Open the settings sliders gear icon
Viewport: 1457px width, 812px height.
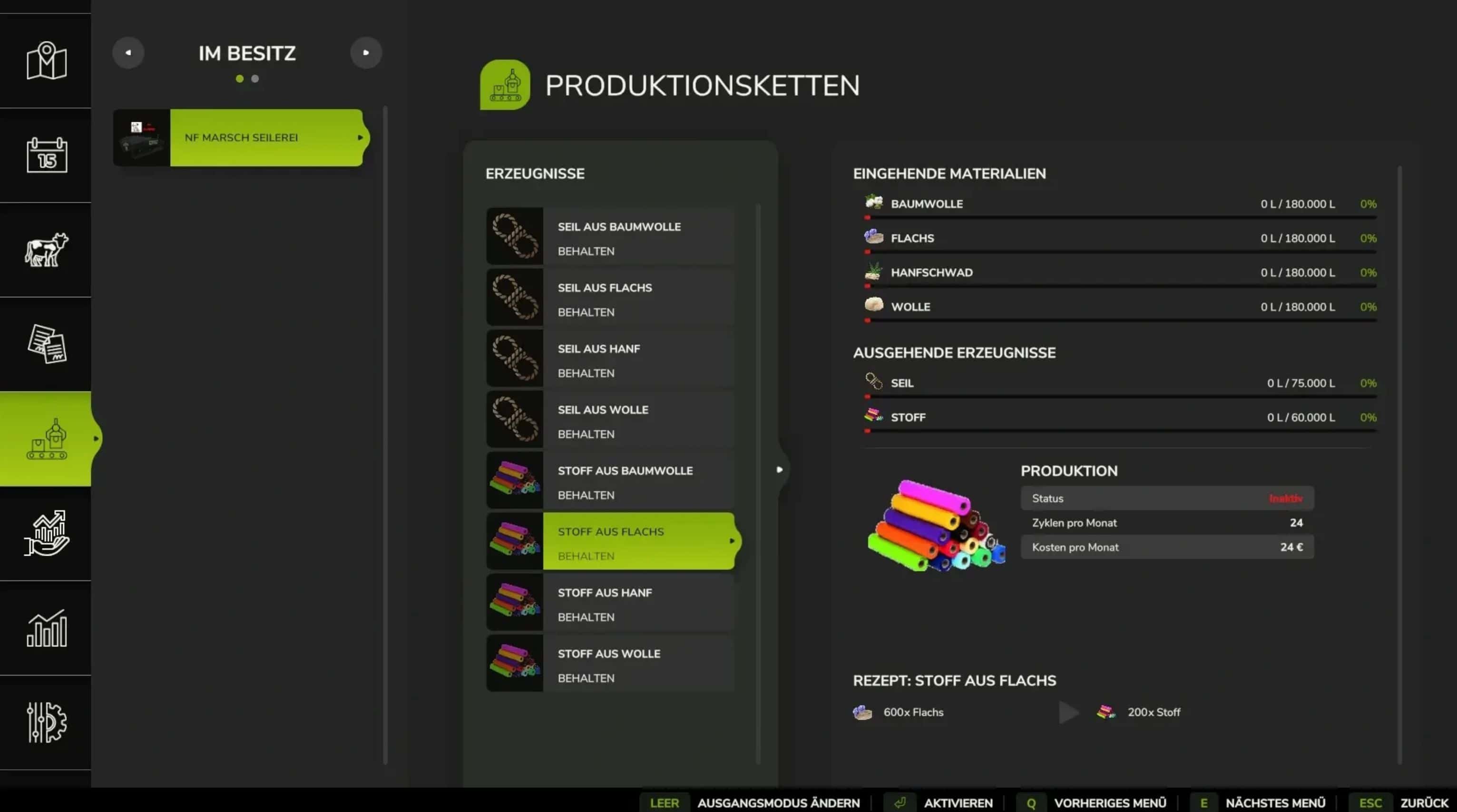[47, 722]
